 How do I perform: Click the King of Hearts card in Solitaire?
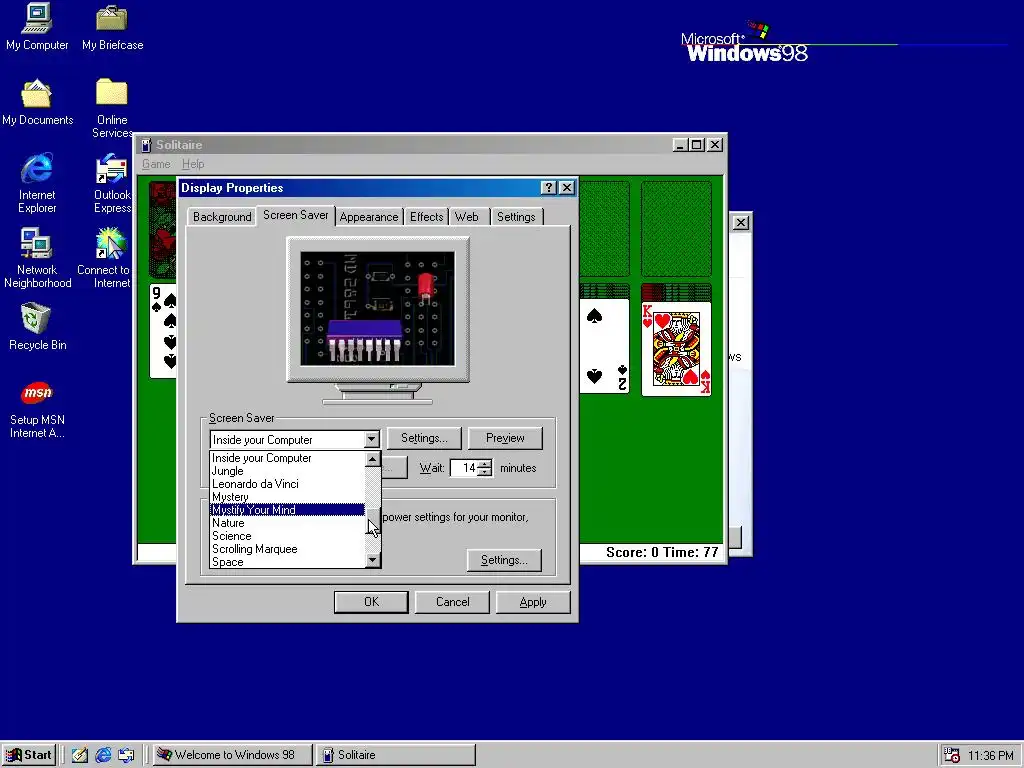pyautogui.click(x=676, y=349)
